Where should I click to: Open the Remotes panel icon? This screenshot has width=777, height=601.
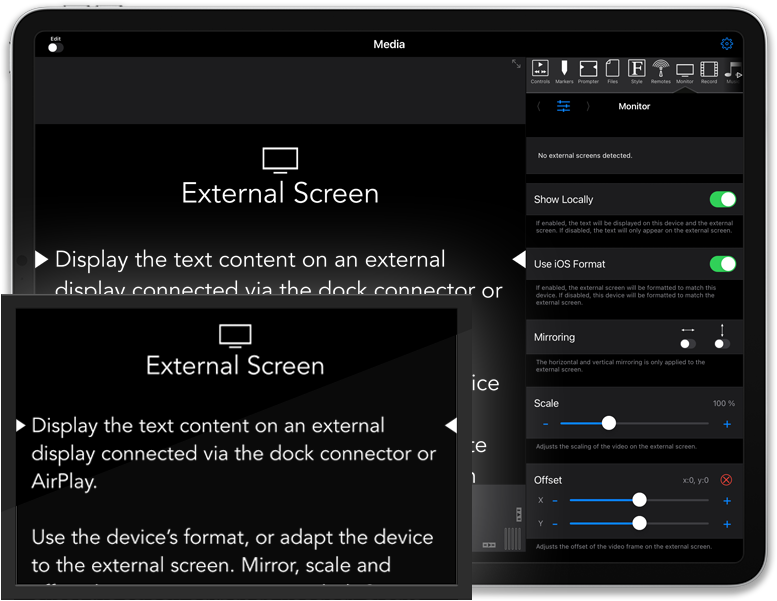point(661,71)
